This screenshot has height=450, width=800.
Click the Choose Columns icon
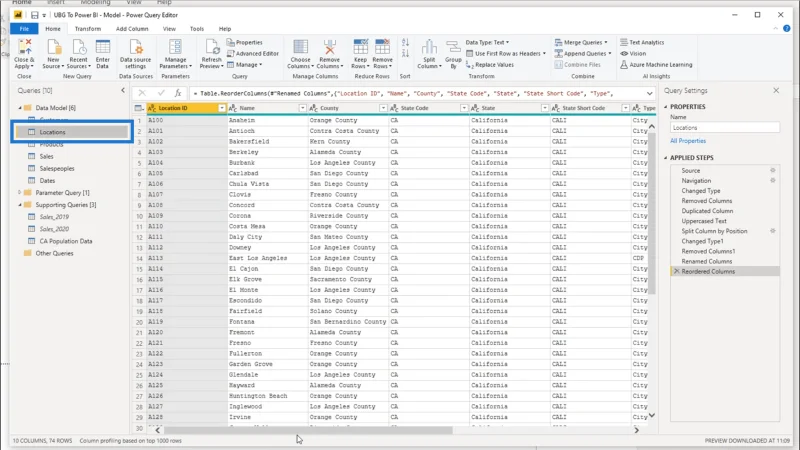click(301, 47)
